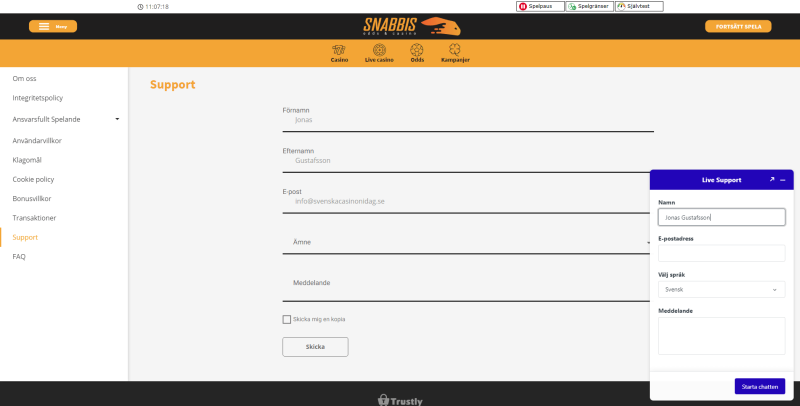Click the Starta chatten button
This screenshot has width=800, height=406.
pos(760,387)
